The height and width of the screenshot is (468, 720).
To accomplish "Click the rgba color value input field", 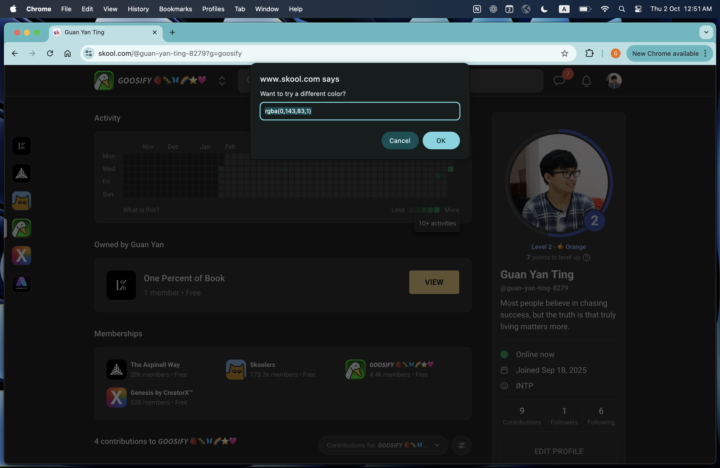I will point(360,111).
